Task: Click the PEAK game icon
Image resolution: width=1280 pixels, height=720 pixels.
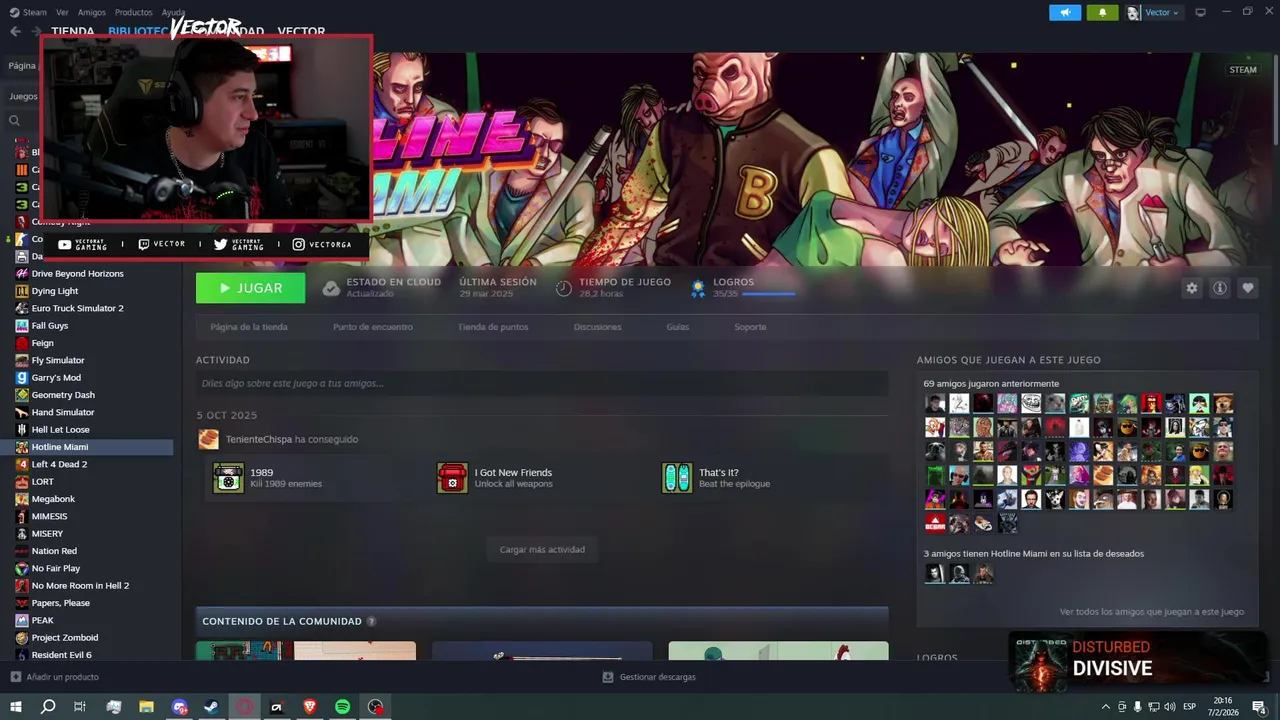Action: click(x=22, y=620)
